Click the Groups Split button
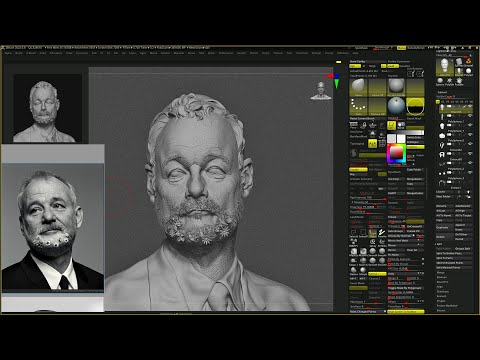 tap(463, 249)
